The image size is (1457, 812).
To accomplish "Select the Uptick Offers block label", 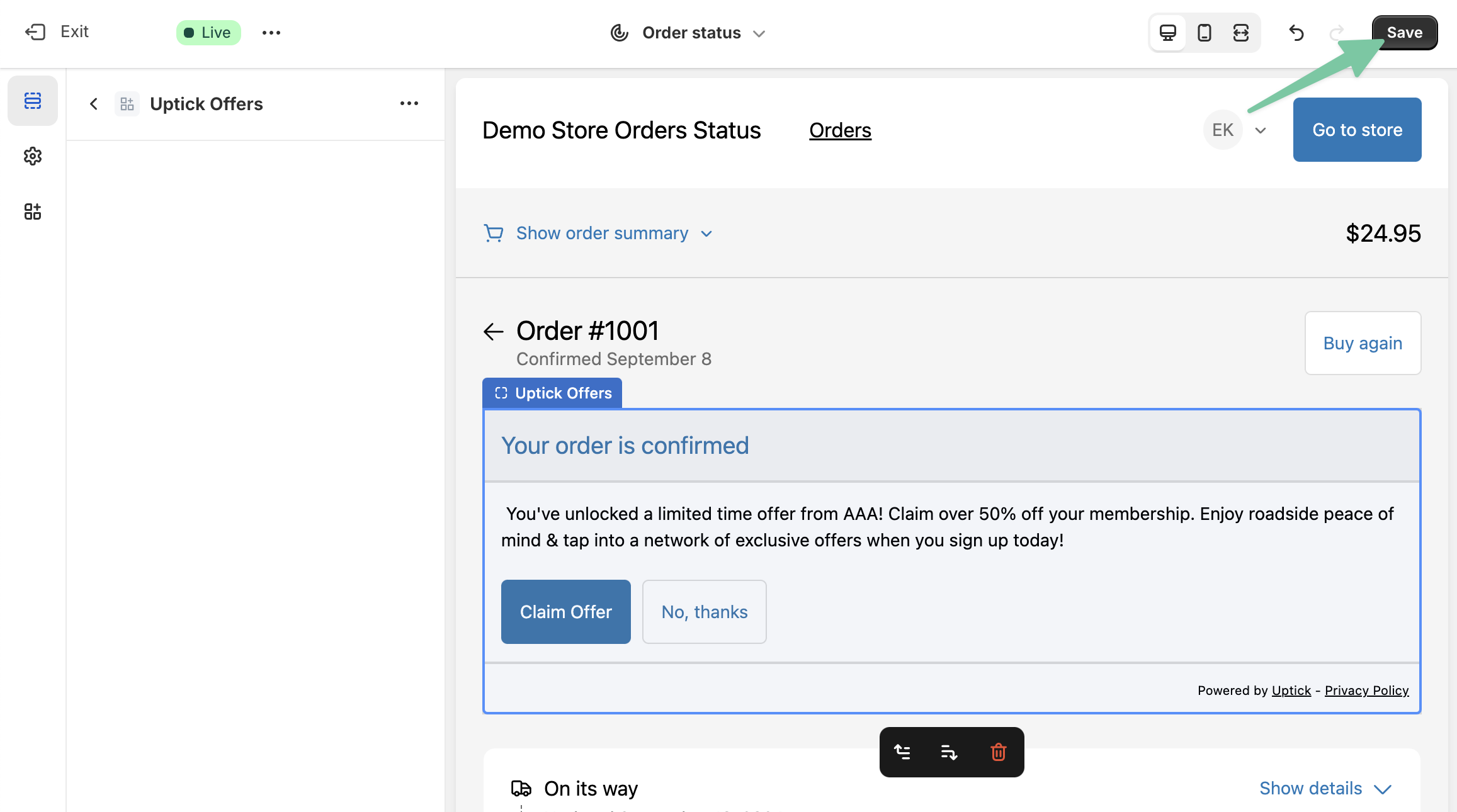I will tap(552, 393).
